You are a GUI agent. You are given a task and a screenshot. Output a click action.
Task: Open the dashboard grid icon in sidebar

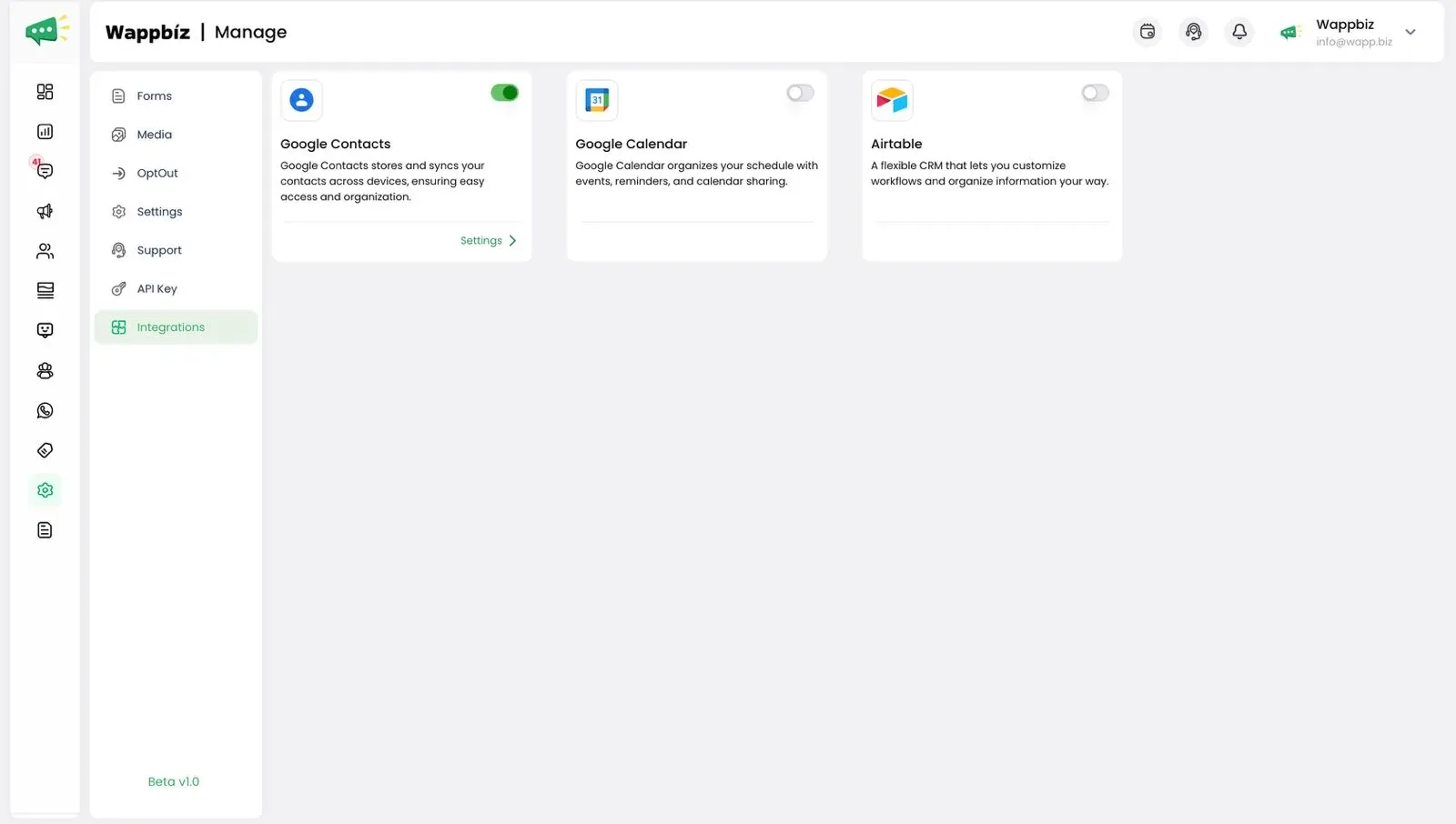pos(45,92)
